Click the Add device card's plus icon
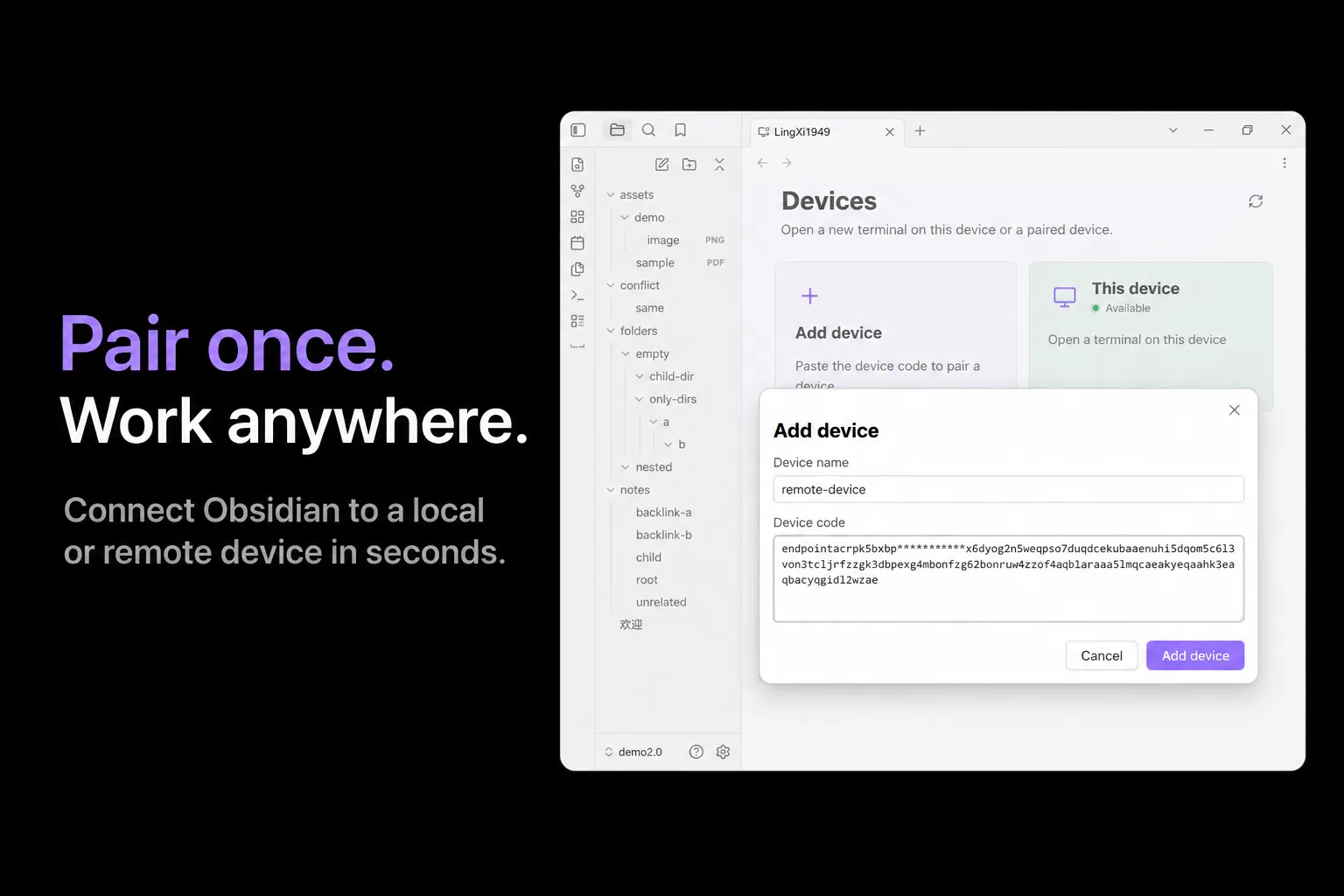Screen dimensions: 1344x896 (x=810, y=296)
